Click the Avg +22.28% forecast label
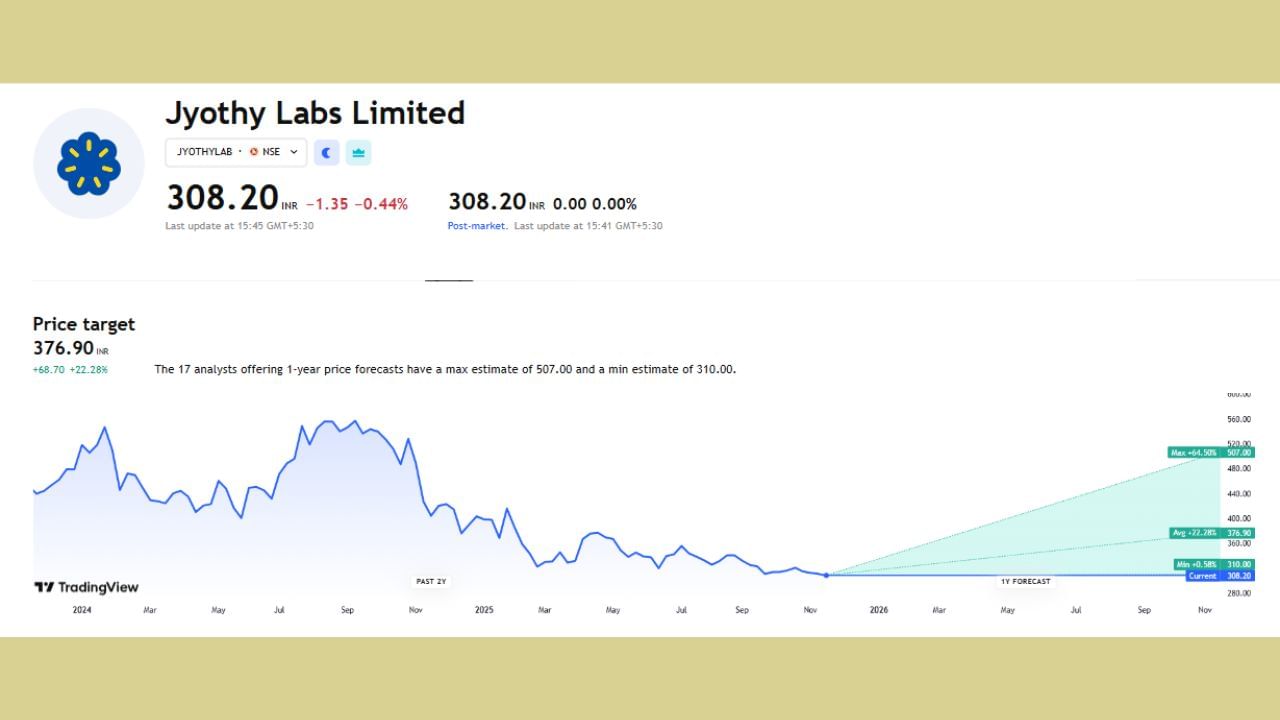1280x720 pixels. (1194, 533)
